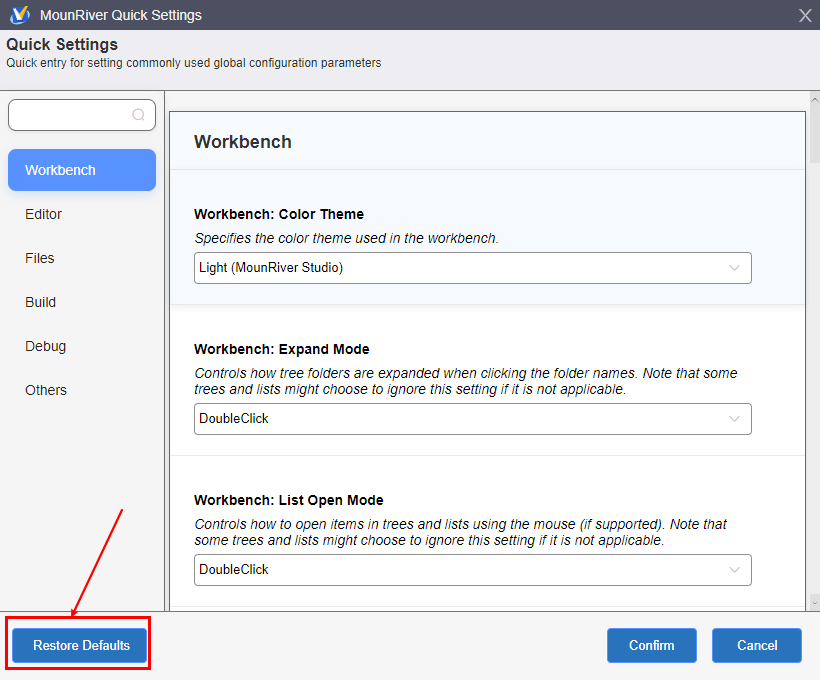Click the 'Workbench: Expand Mode' label
820x680 pixels.
click(281, 349)
